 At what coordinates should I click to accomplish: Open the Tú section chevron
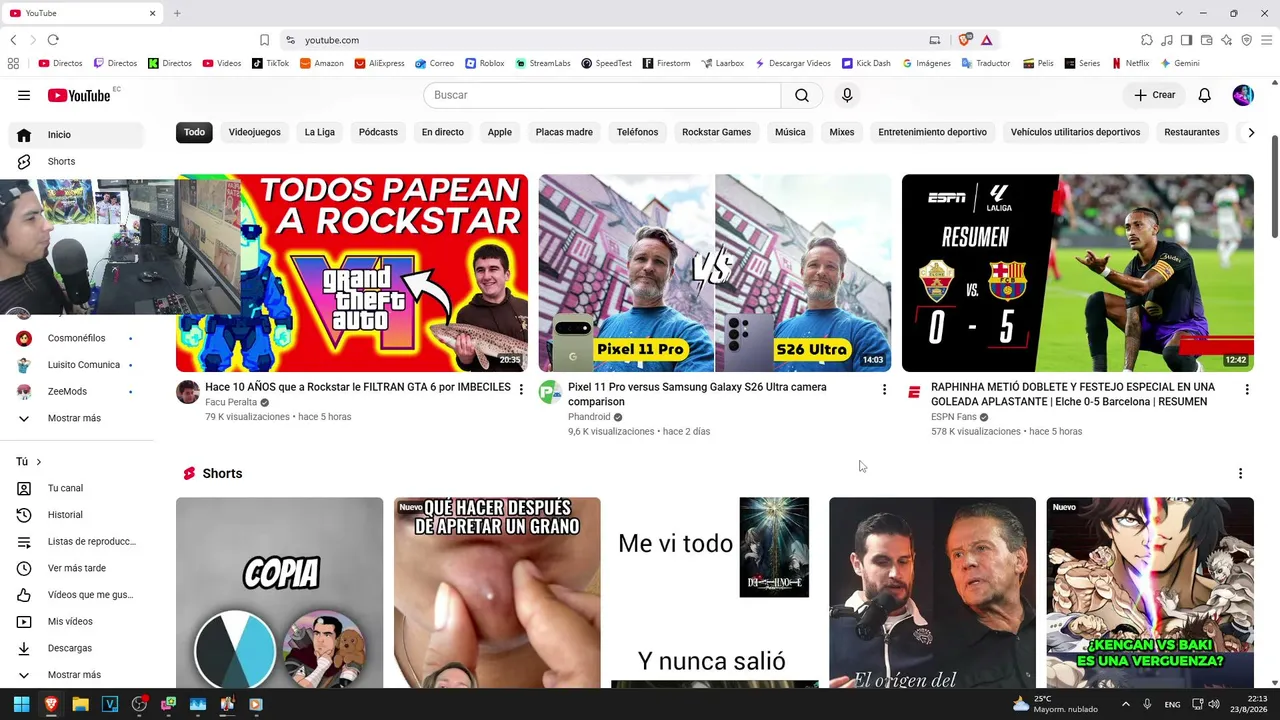point(39,462)
